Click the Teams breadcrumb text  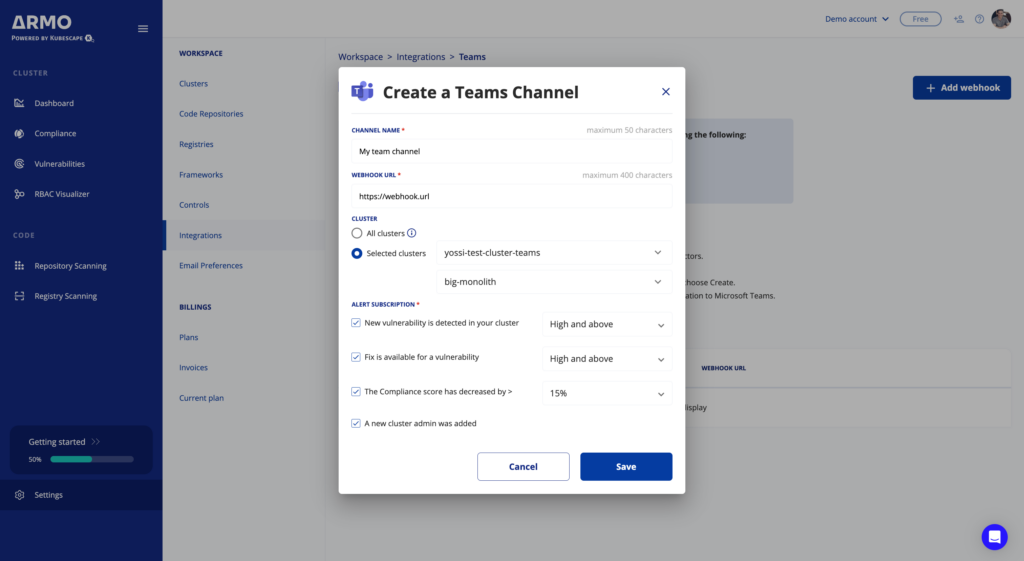coord(472,57)
